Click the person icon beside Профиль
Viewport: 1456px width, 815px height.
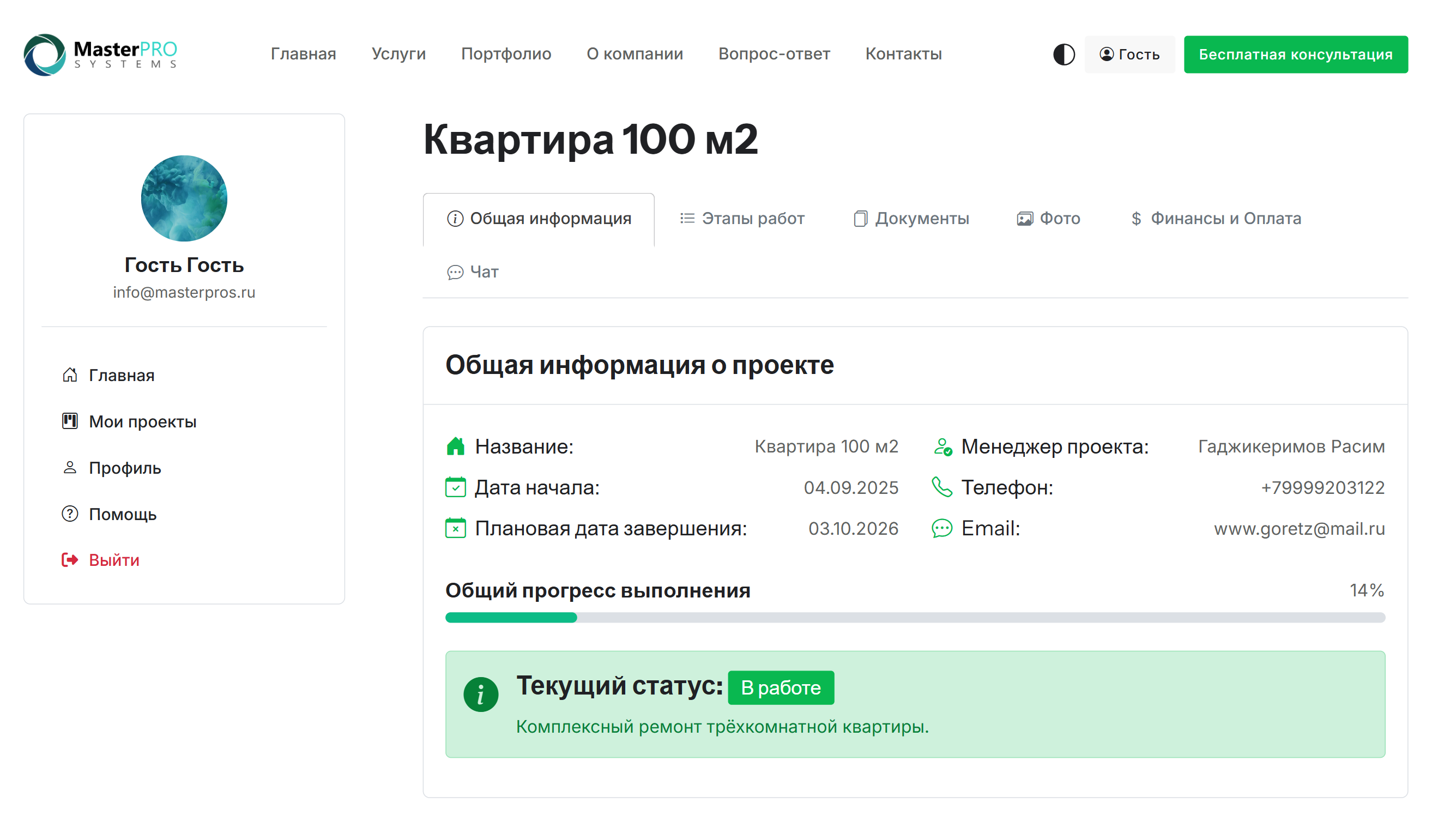[70, 467]
